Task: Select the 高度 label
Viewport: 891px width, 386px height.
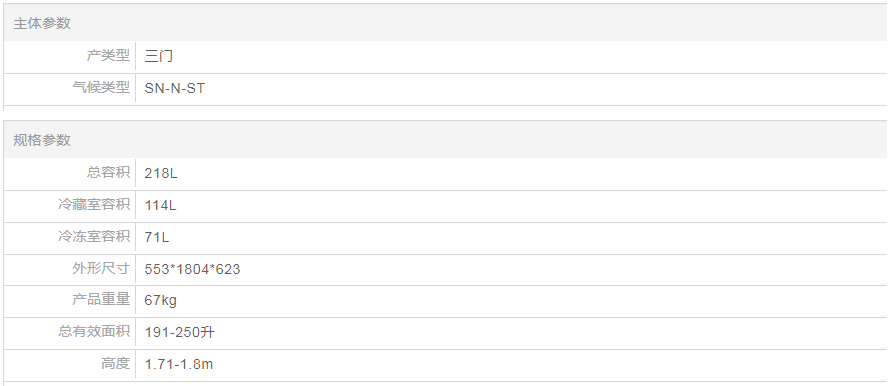Action: click(115, 363)
